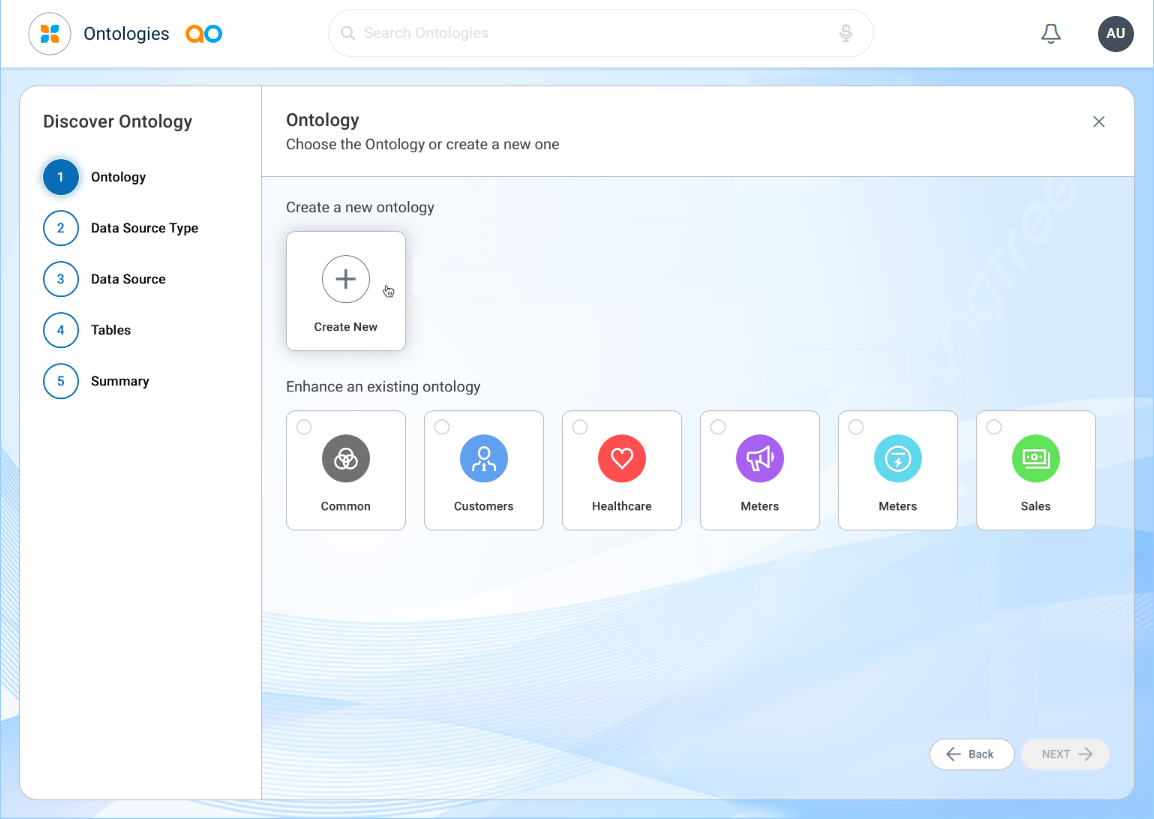
Task: Click the Back button
Action: pyautogui.click(x=971, y=754)
